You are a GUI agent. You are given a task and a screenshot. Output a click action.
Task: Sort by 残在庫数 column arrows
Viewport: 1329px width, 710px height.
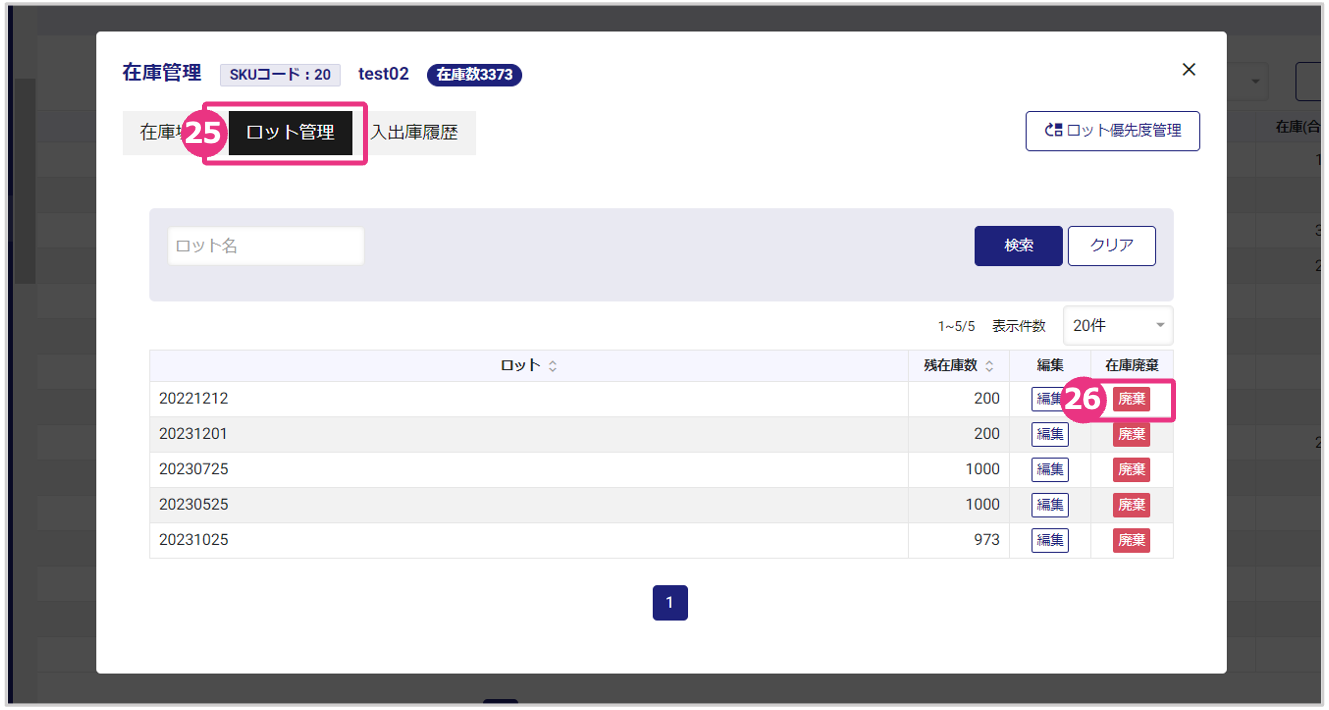click(x=989, y=367)
